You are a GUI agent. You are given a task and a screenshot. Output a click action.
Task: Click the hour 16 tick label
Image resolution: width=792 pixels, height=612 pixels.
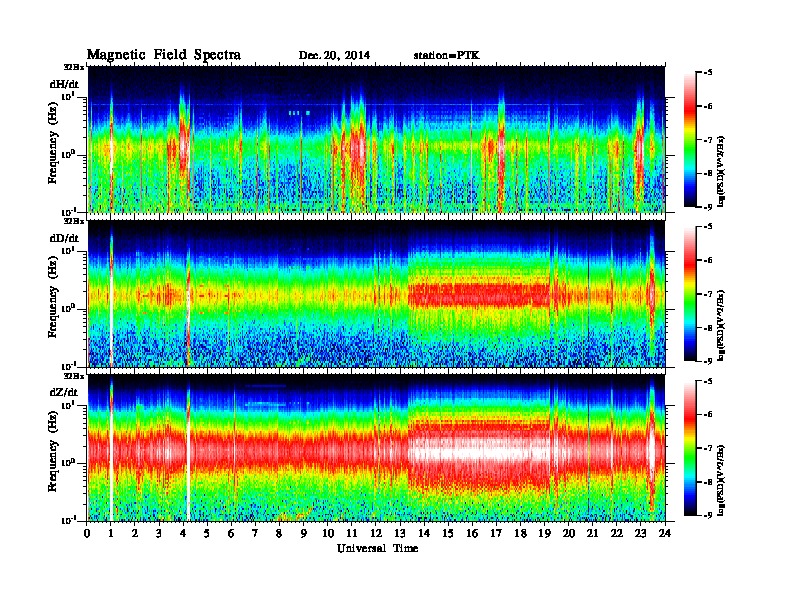pos(472,534)
